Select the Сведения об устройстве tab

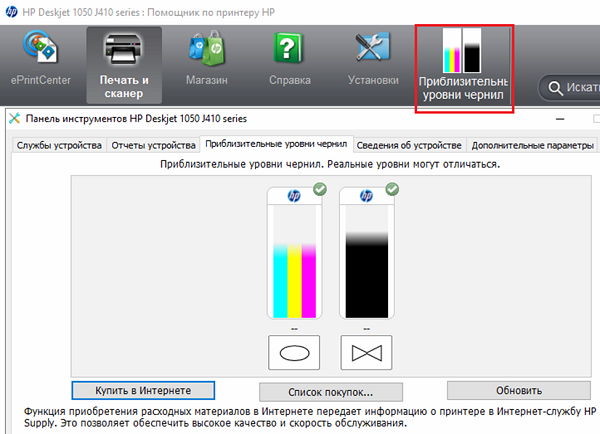coord(410,145)
